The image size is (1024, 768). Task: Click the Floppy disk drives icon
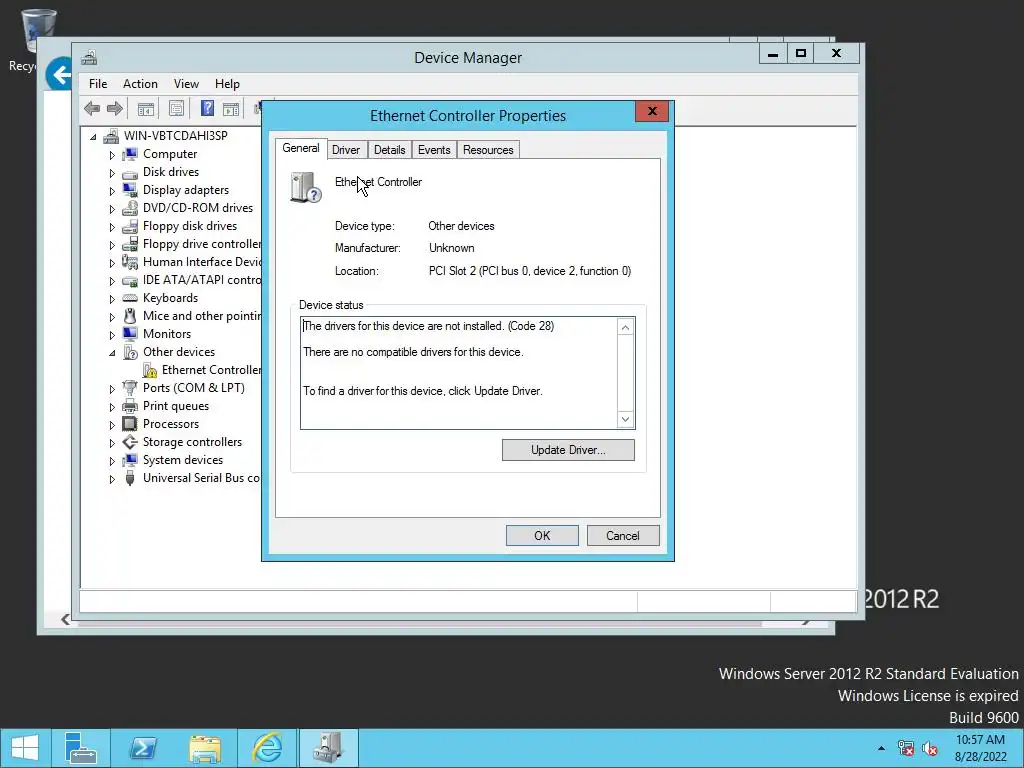tap(130, 226)
